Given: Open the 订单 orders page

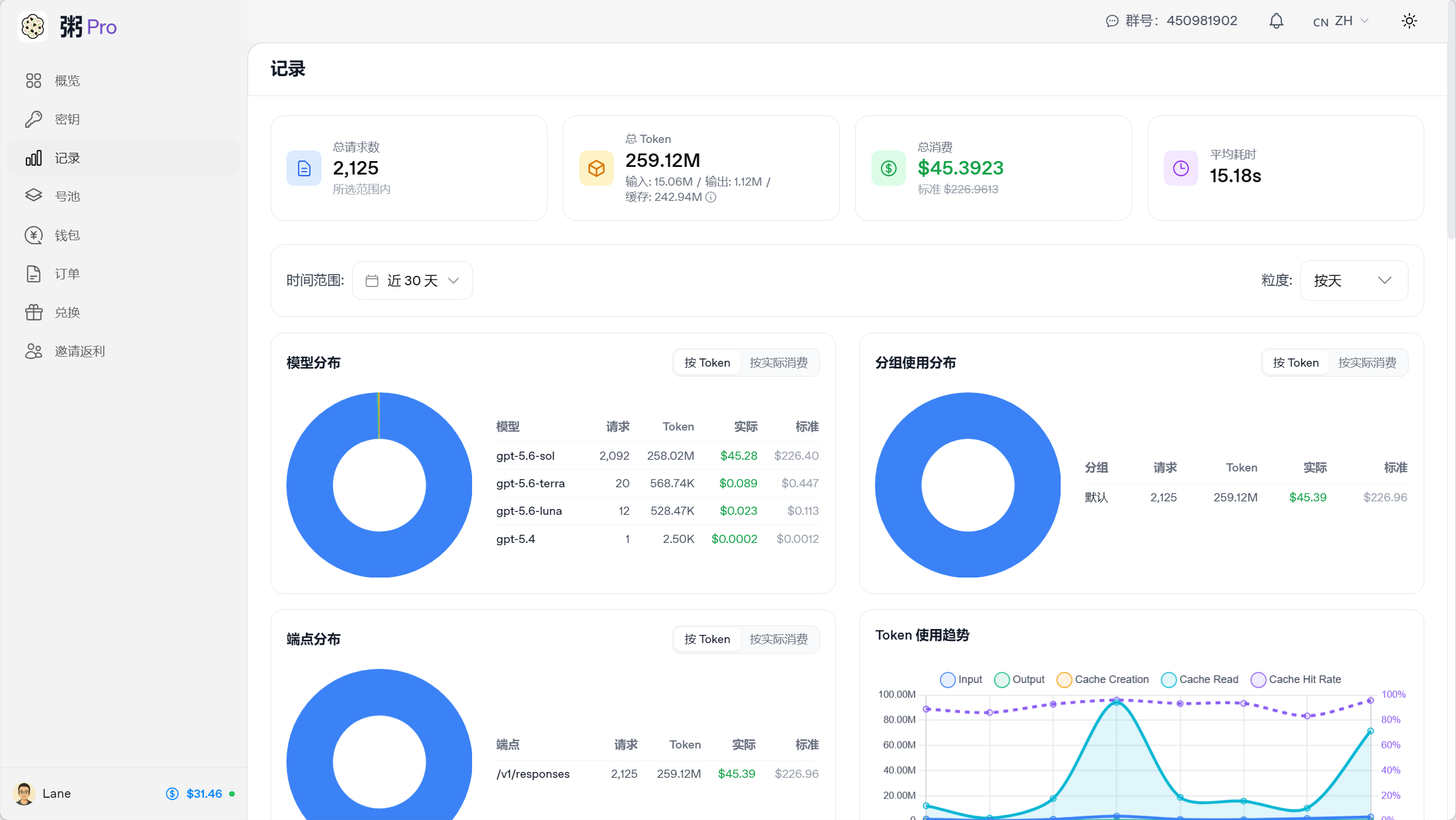Looking at the screenshot, I should click(x=124, y=274).
